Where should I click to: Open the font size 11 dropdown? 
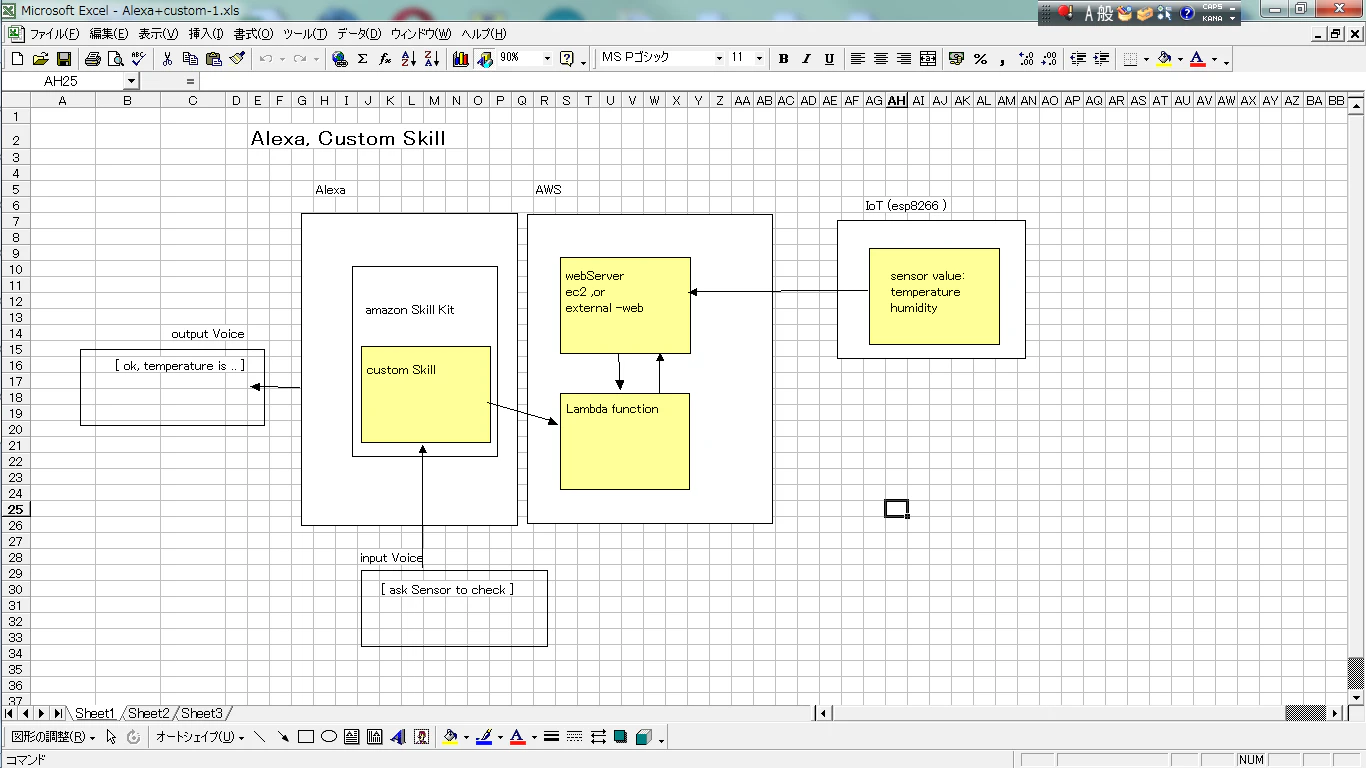[x=759, y=59]
